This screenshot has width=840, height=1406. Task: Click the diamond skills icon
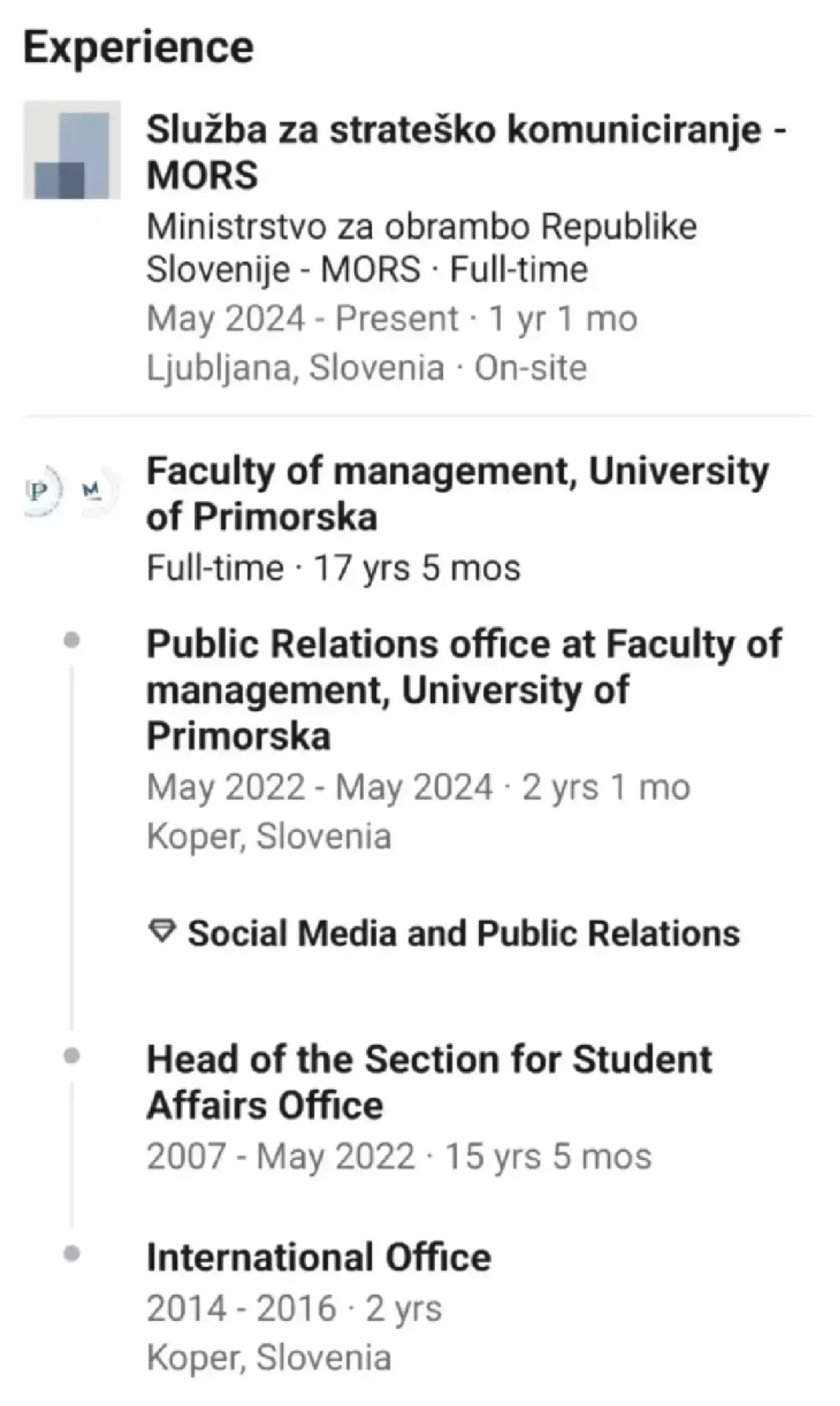point(162,932)
